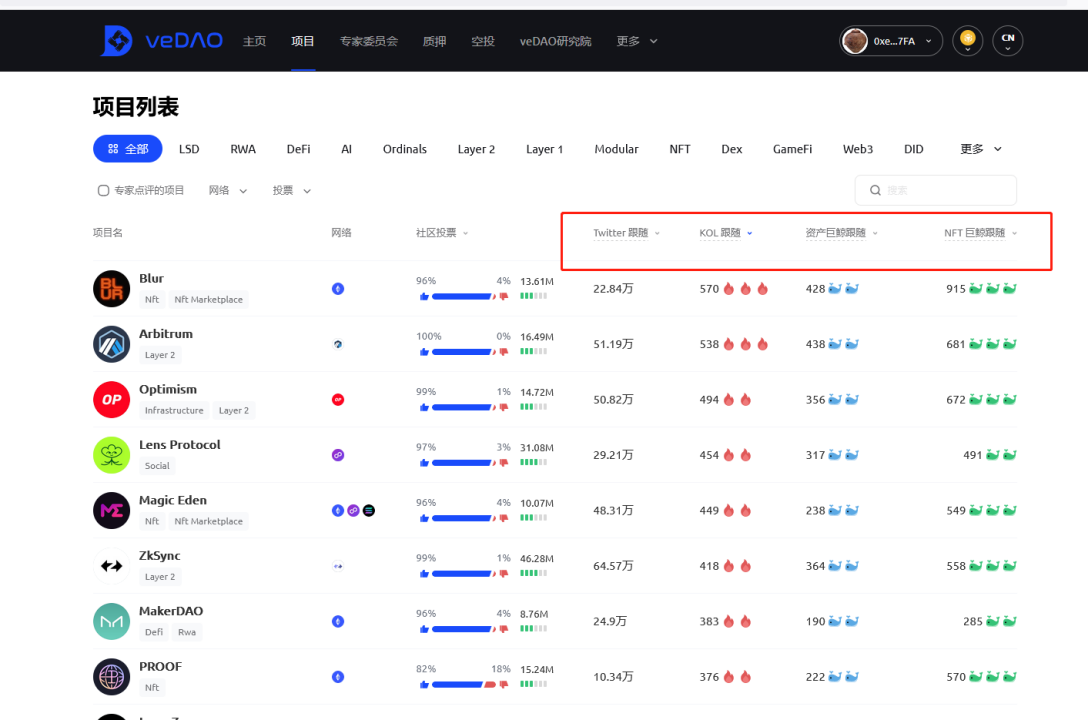1088x720 pixels.
Task: Open Optimism project logo
Action: click(x=112, y=400)
